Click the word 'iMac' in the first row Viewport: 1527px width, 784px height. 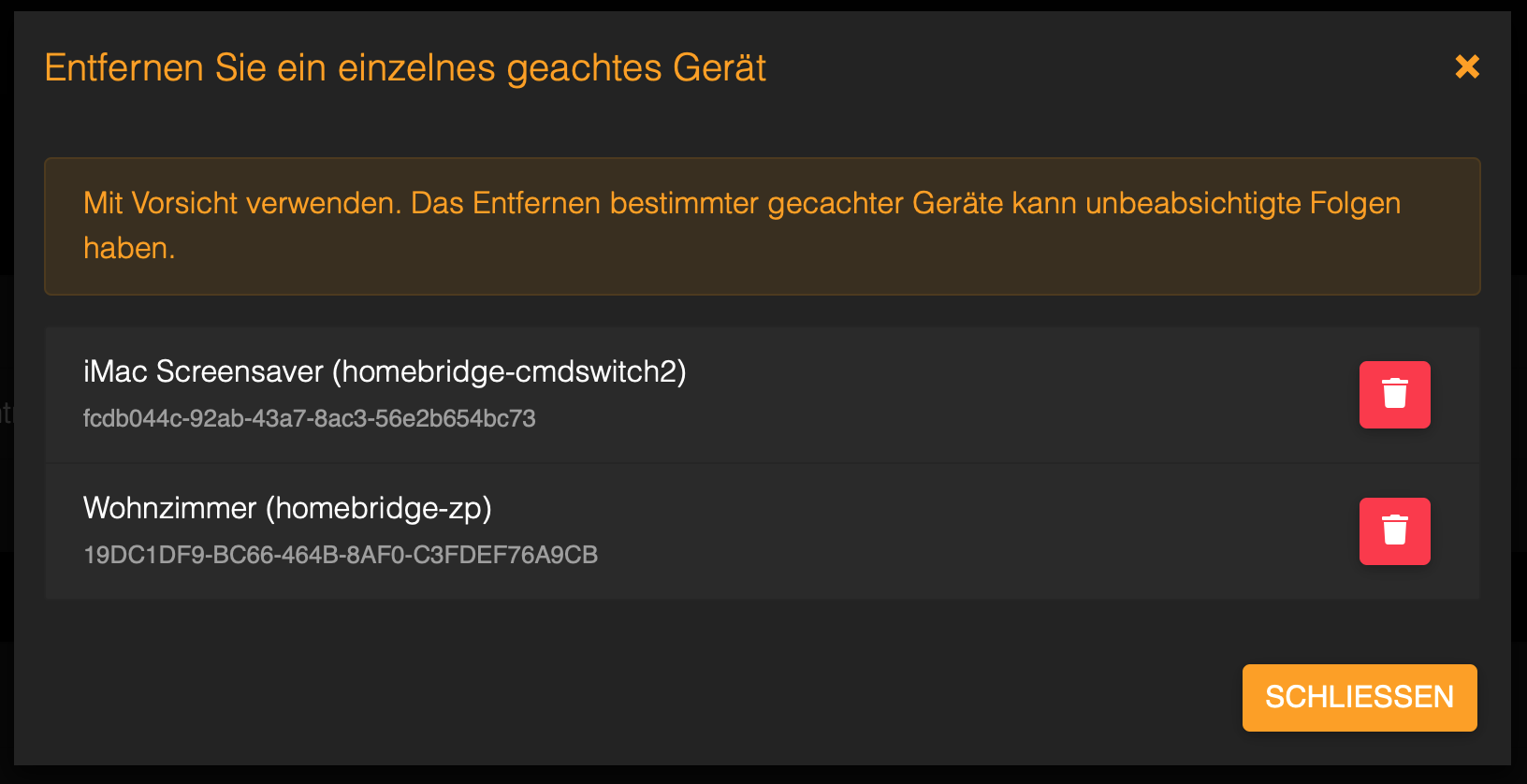coord(115,371)
